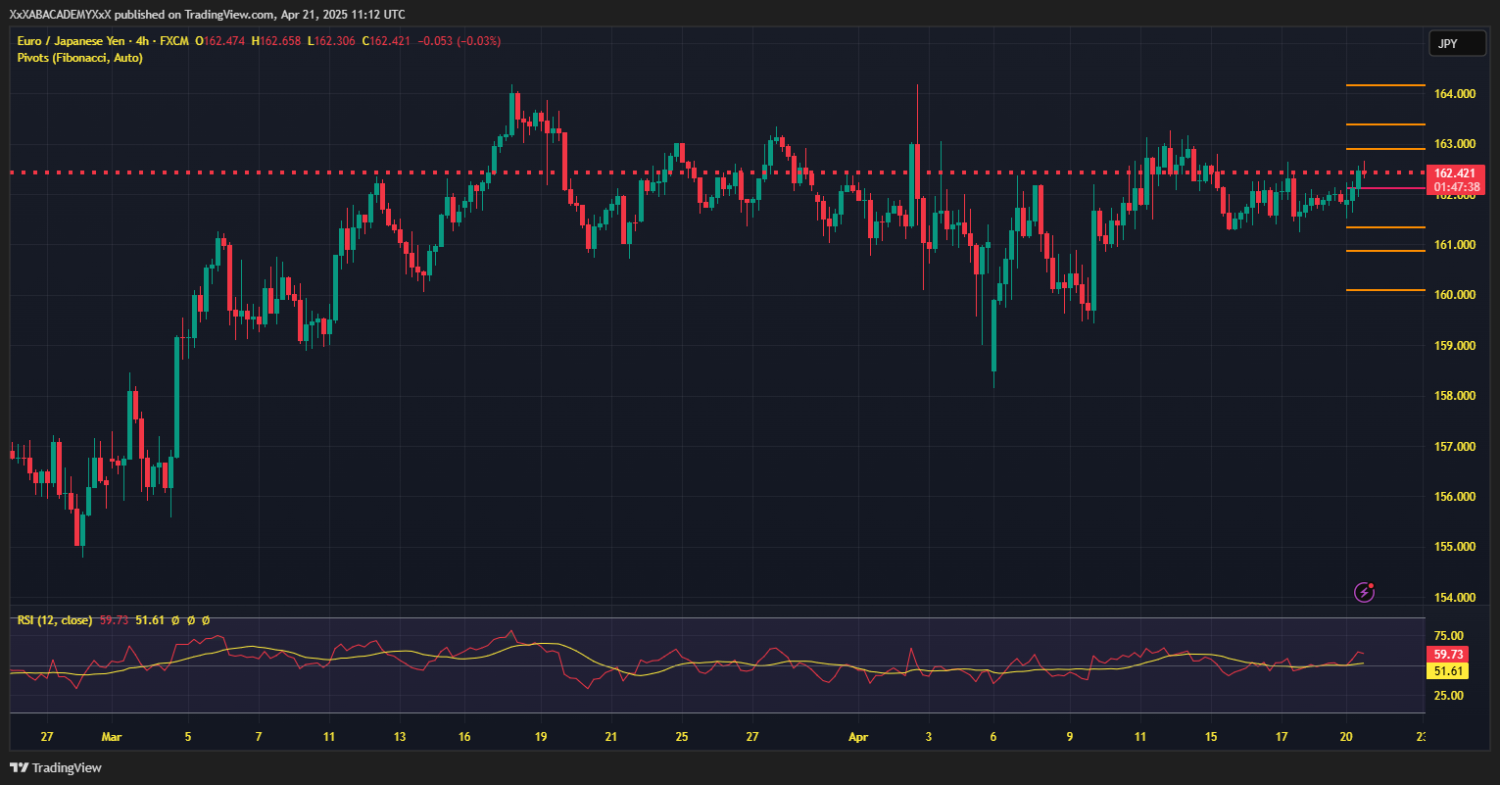Click the 16 date label on time axis
Screen dimensions: 1500x785
(465, 737)
